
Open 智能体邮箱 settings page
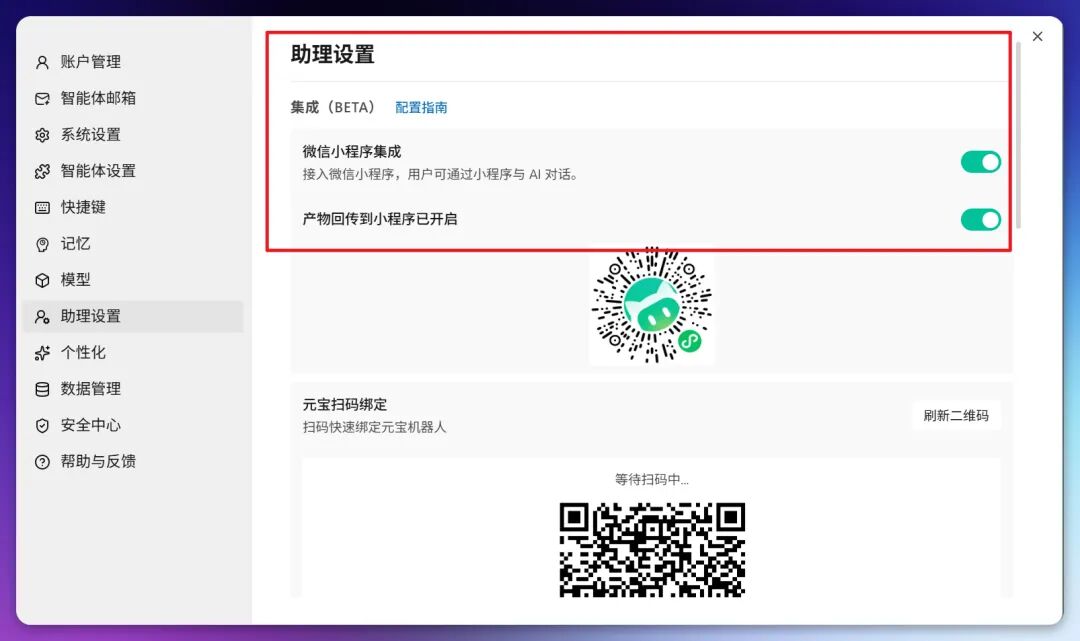coord(133,98)
